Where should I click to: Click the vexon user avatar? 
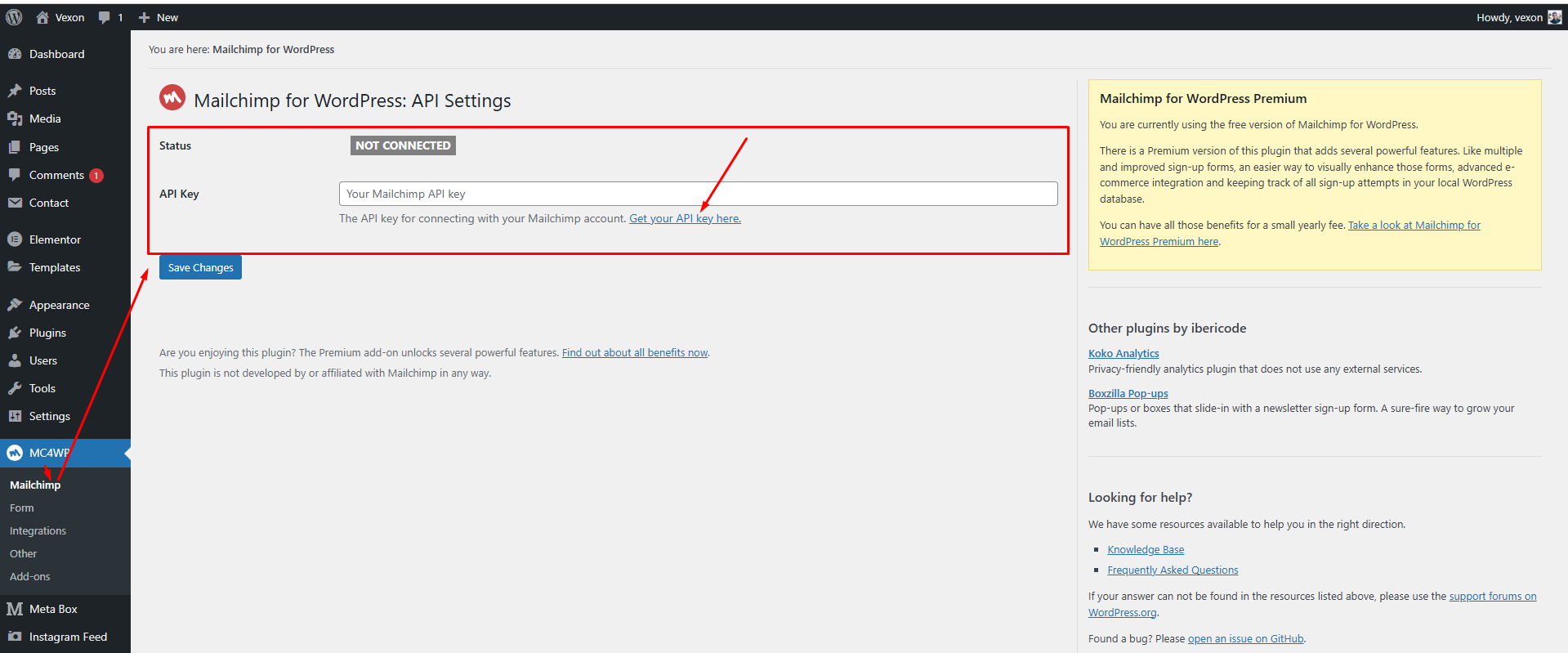click(1554, 17)
